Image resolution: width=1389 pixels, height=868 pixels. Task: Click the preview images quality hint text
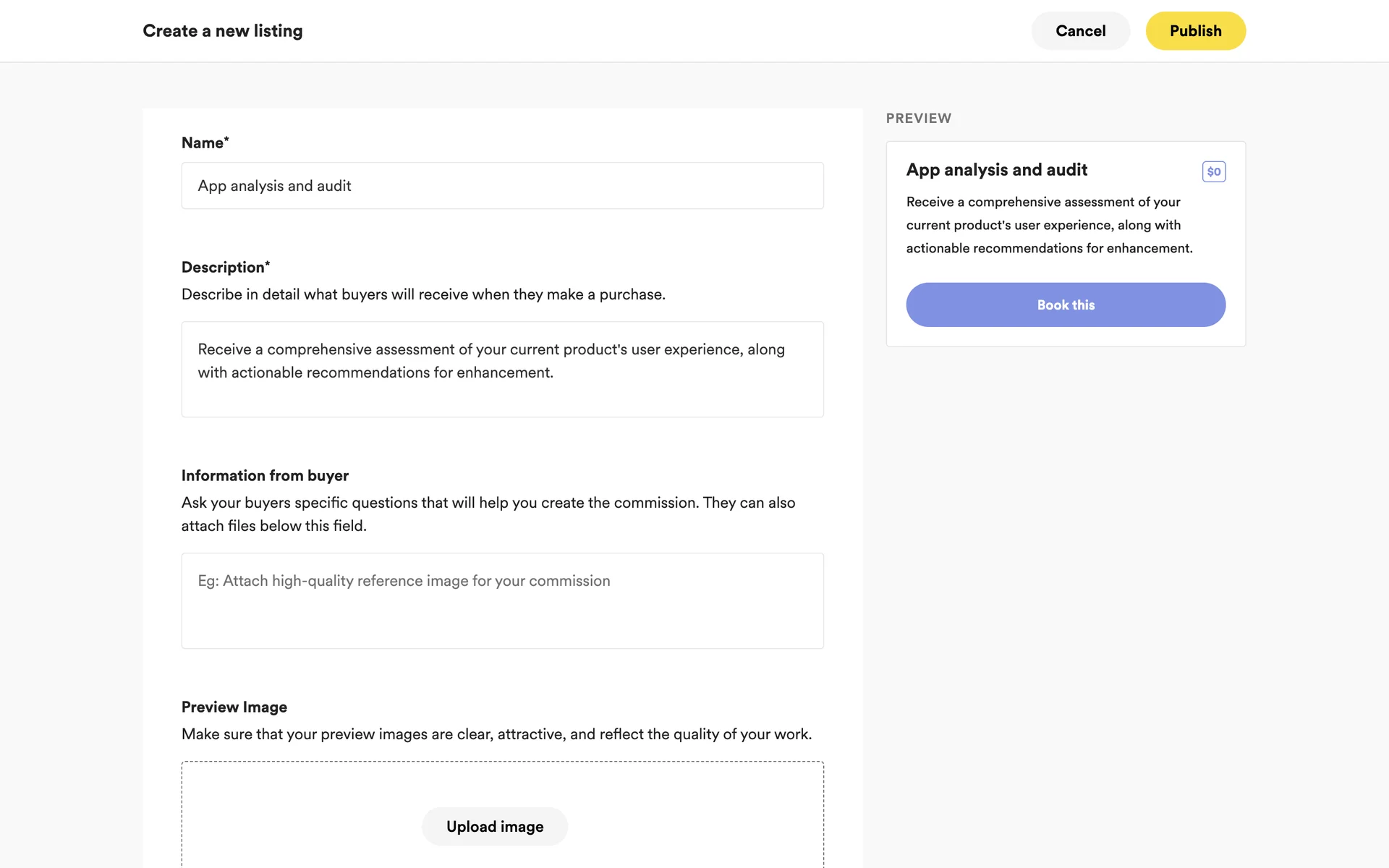(496, 734)
